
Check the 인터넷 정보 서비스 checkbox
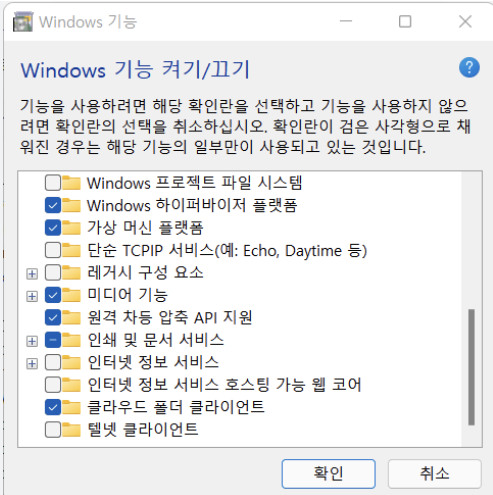[x=53, y=362]
